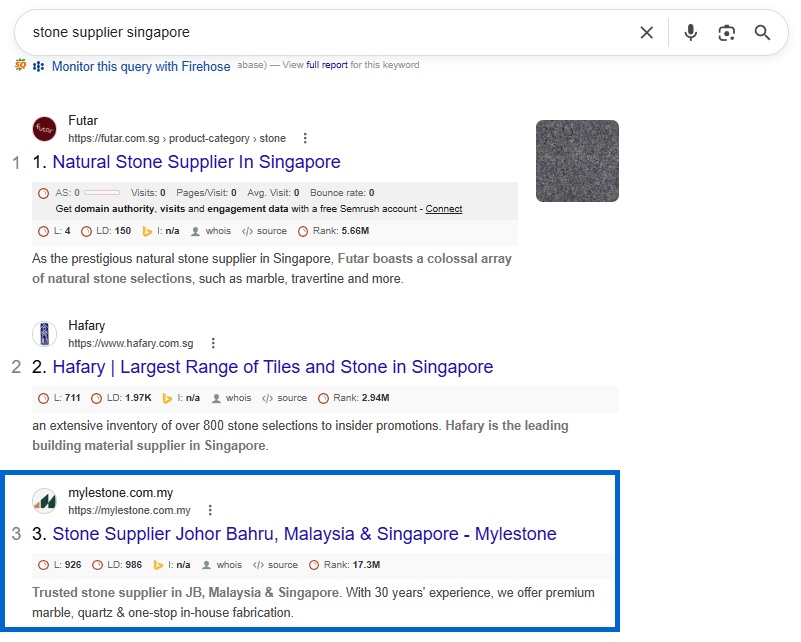
Task: Click the https://www.hafary.com.sg URL text
Action: click(131, 343)
